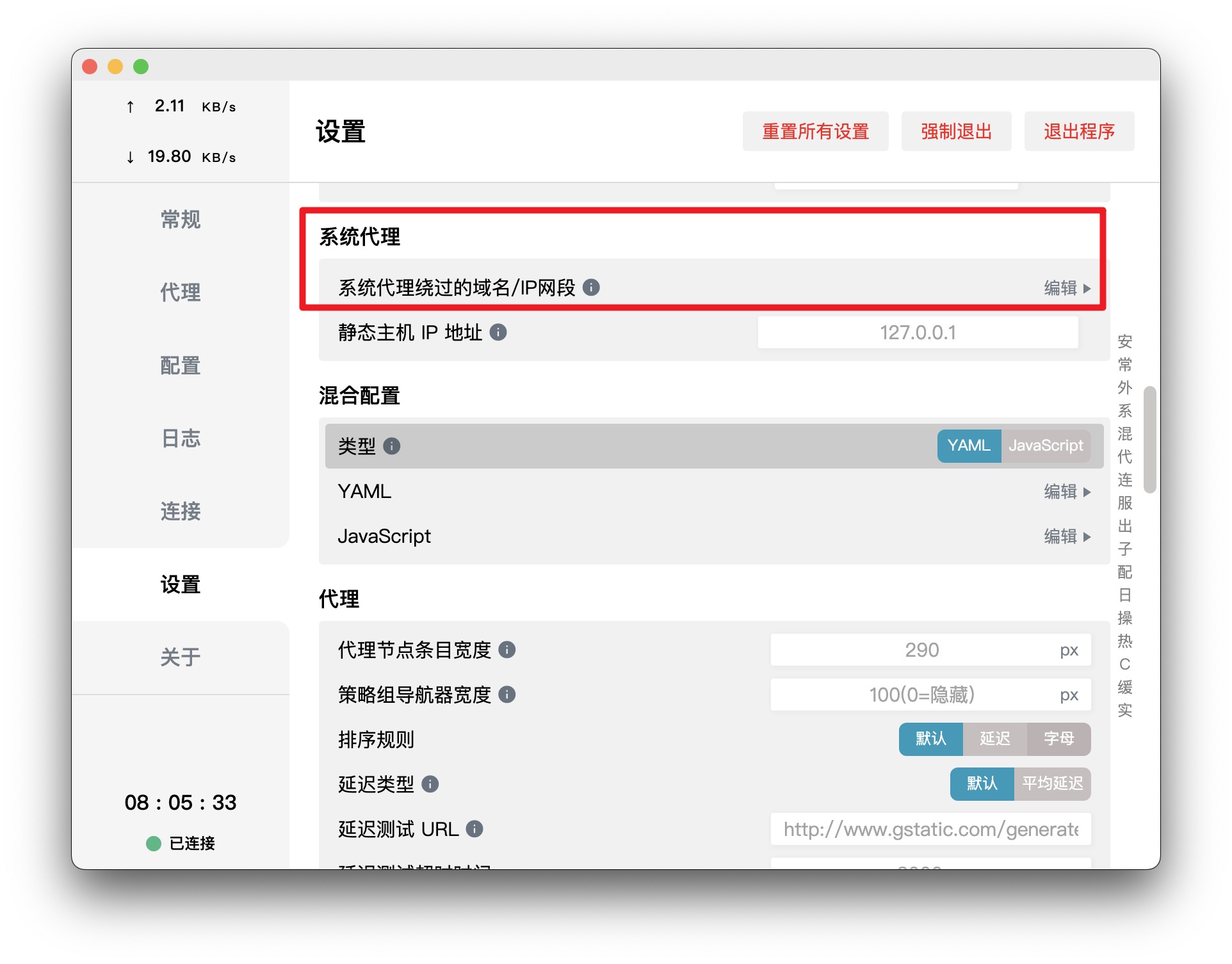This screenshot has height=964, width=1232.
Task: Select 延迟 sorting rule option
Action: (x=994, y=739)
